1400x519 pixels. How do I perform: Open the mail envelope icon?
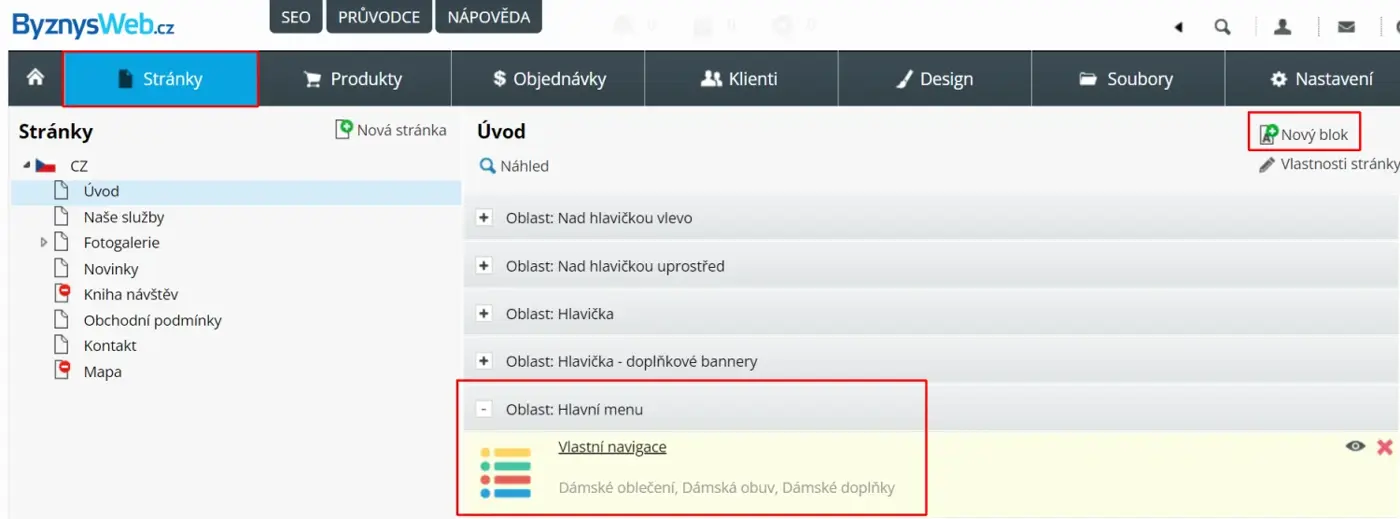1346,27
